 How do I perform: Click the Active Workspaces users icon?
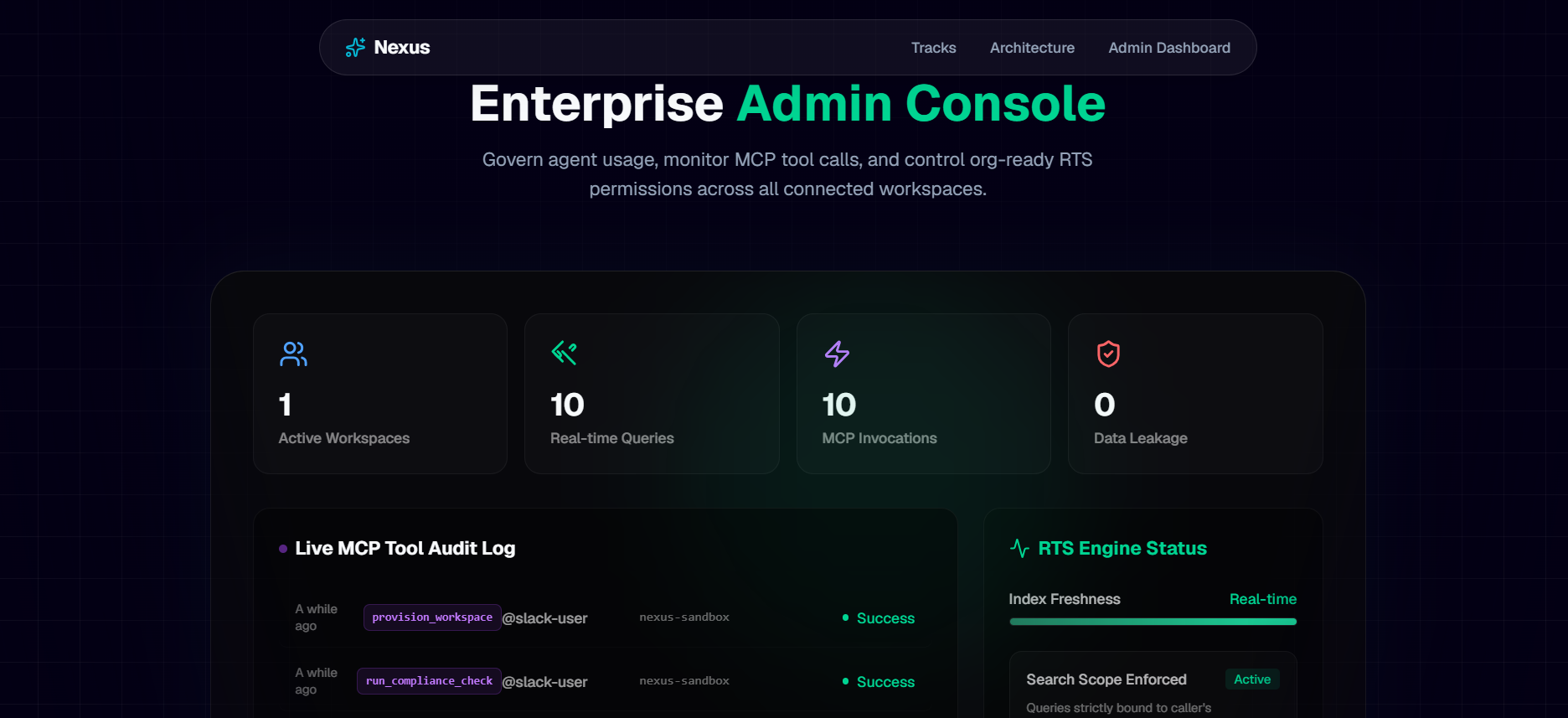[x=293, y=354]
